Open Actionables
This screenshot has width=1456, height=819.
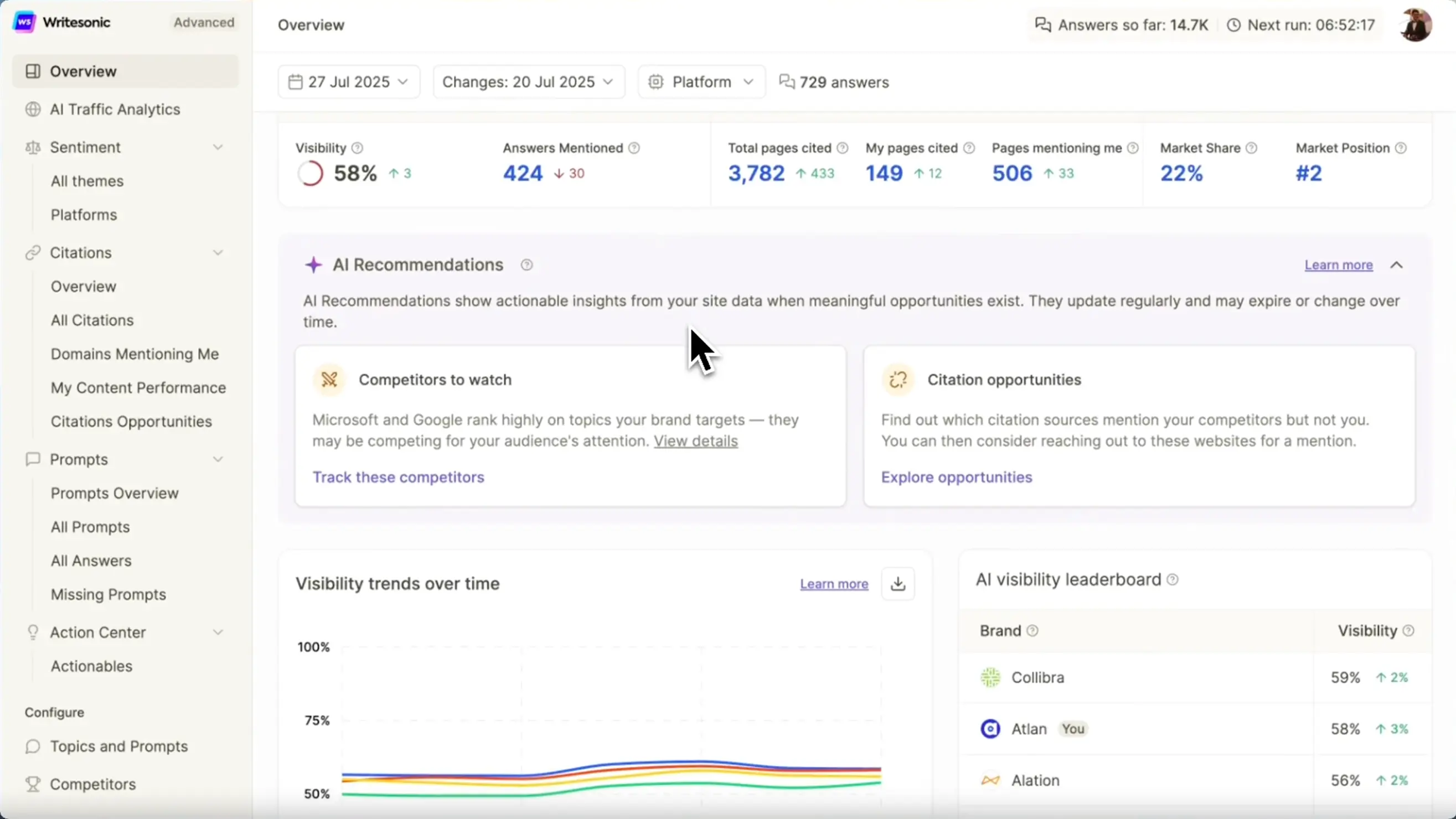pos(91,666)
